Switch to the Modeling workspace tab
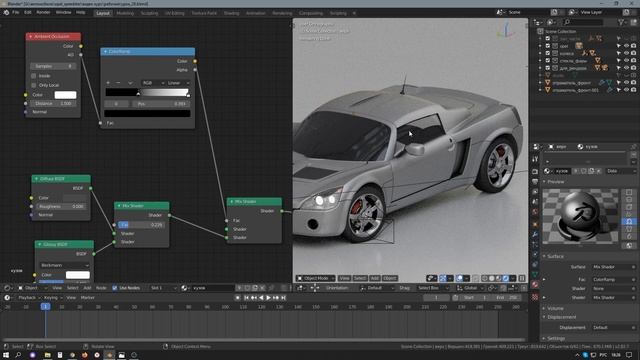The width and height of the screenshot is (640, 360). click(125, 13)
